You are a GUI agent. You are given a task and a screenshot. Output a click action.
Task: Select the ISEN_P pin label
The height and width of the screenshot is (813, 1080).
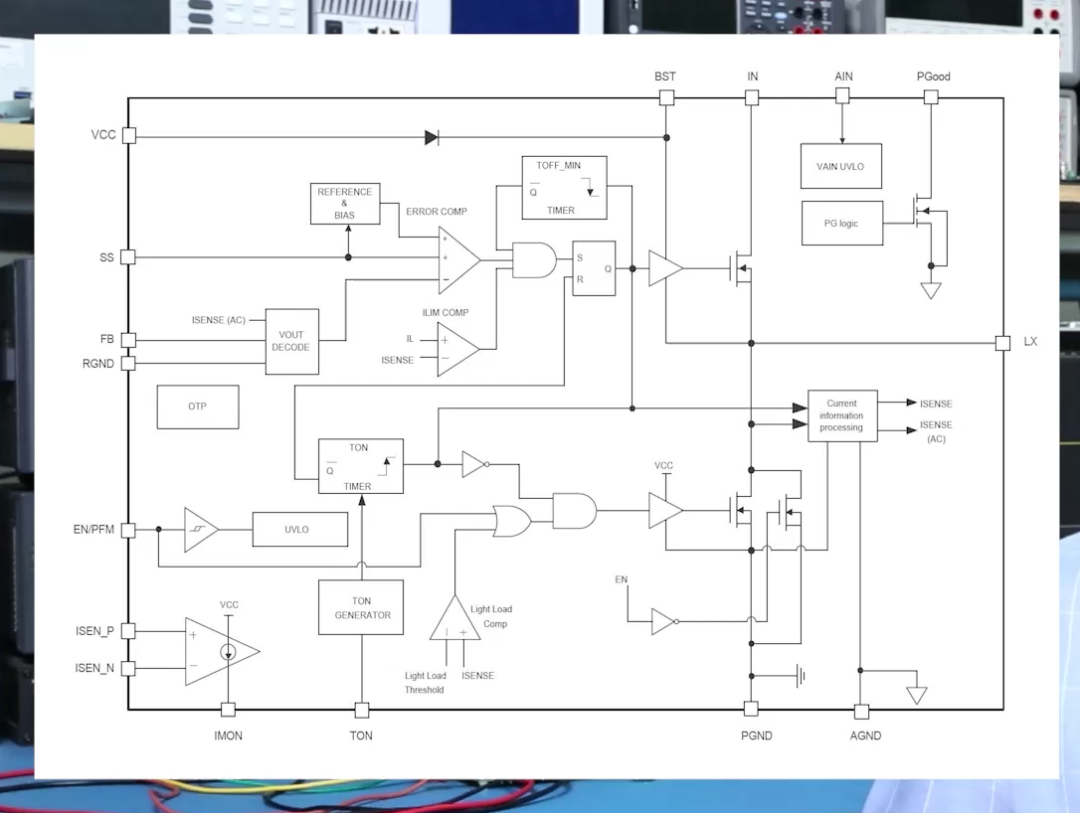tap(95, 631)
